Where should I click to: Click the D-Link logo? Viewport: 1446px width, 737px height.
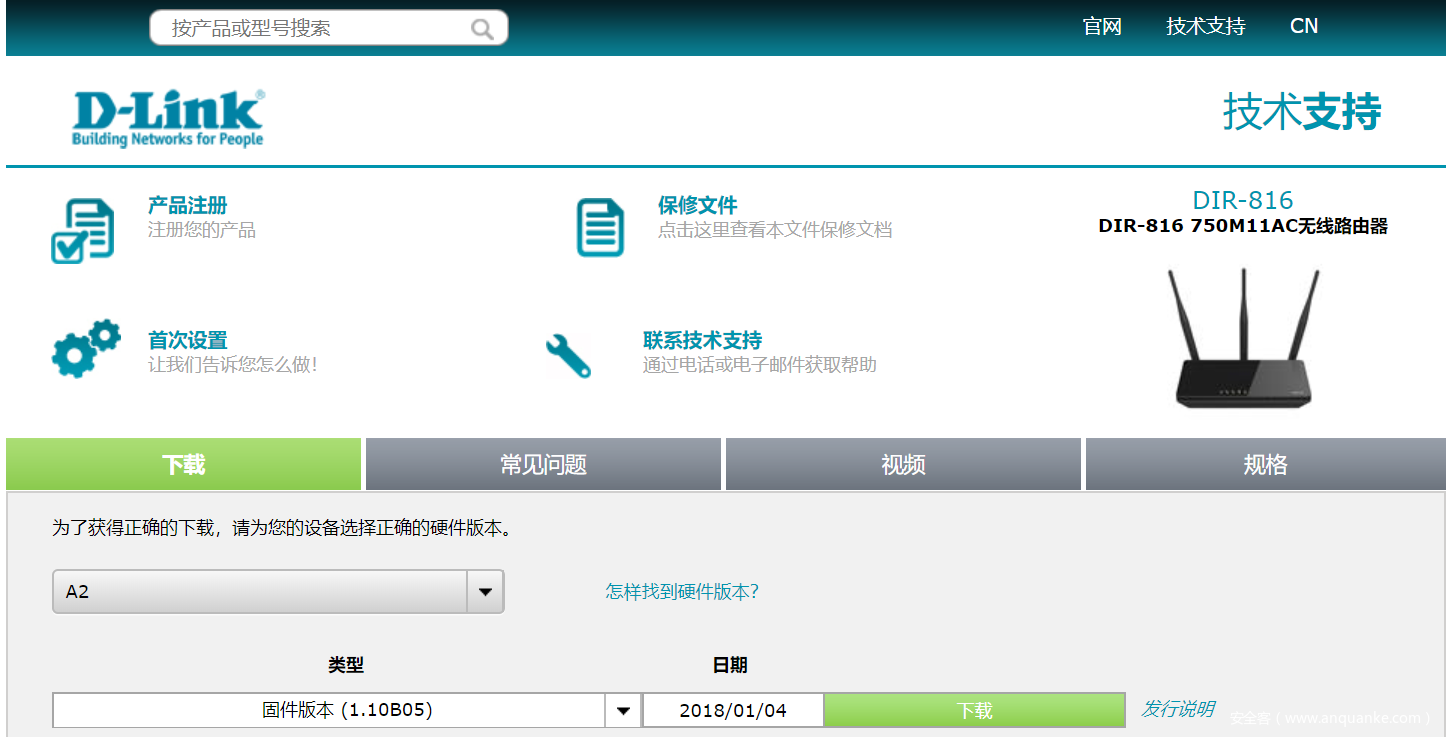pos(168,119)
